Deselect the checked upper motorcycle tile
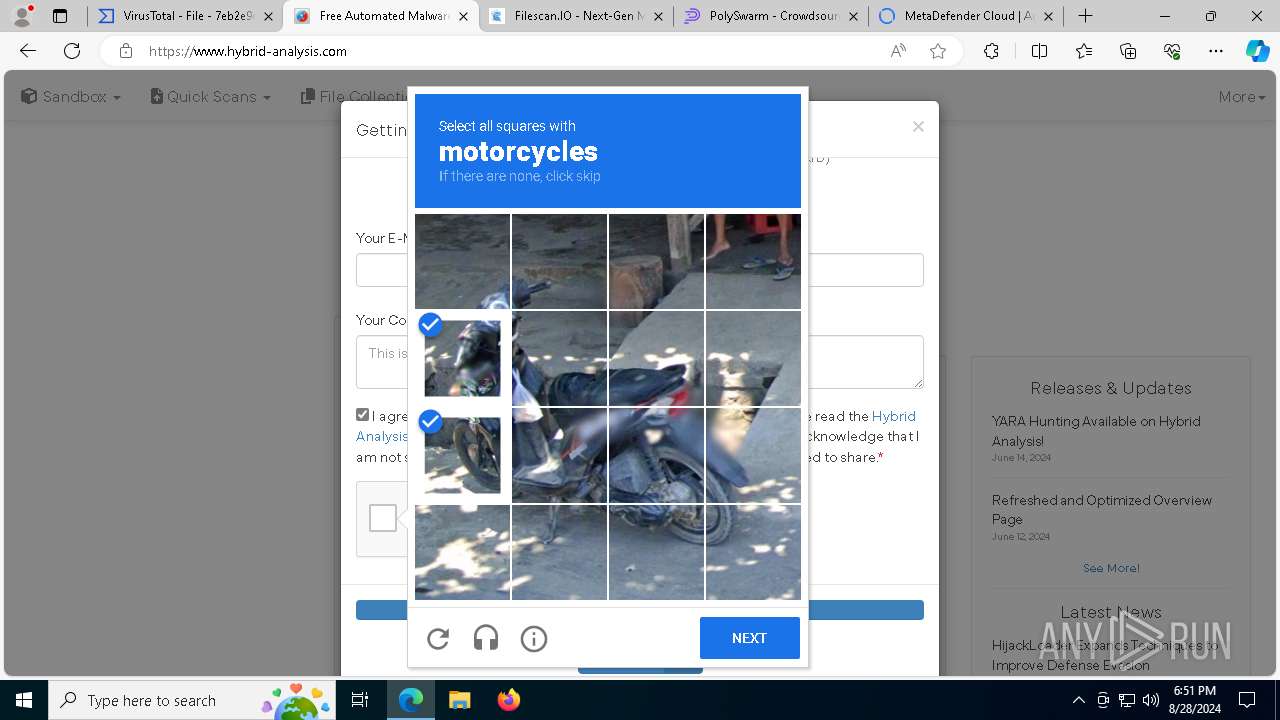Screen dimensions: 1280x720 [462, 358]
